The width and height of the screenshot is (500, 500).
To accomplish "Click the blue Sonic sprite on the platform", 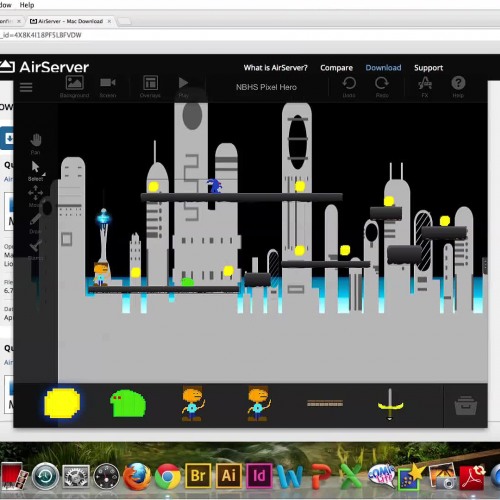I will coord(214,186).
